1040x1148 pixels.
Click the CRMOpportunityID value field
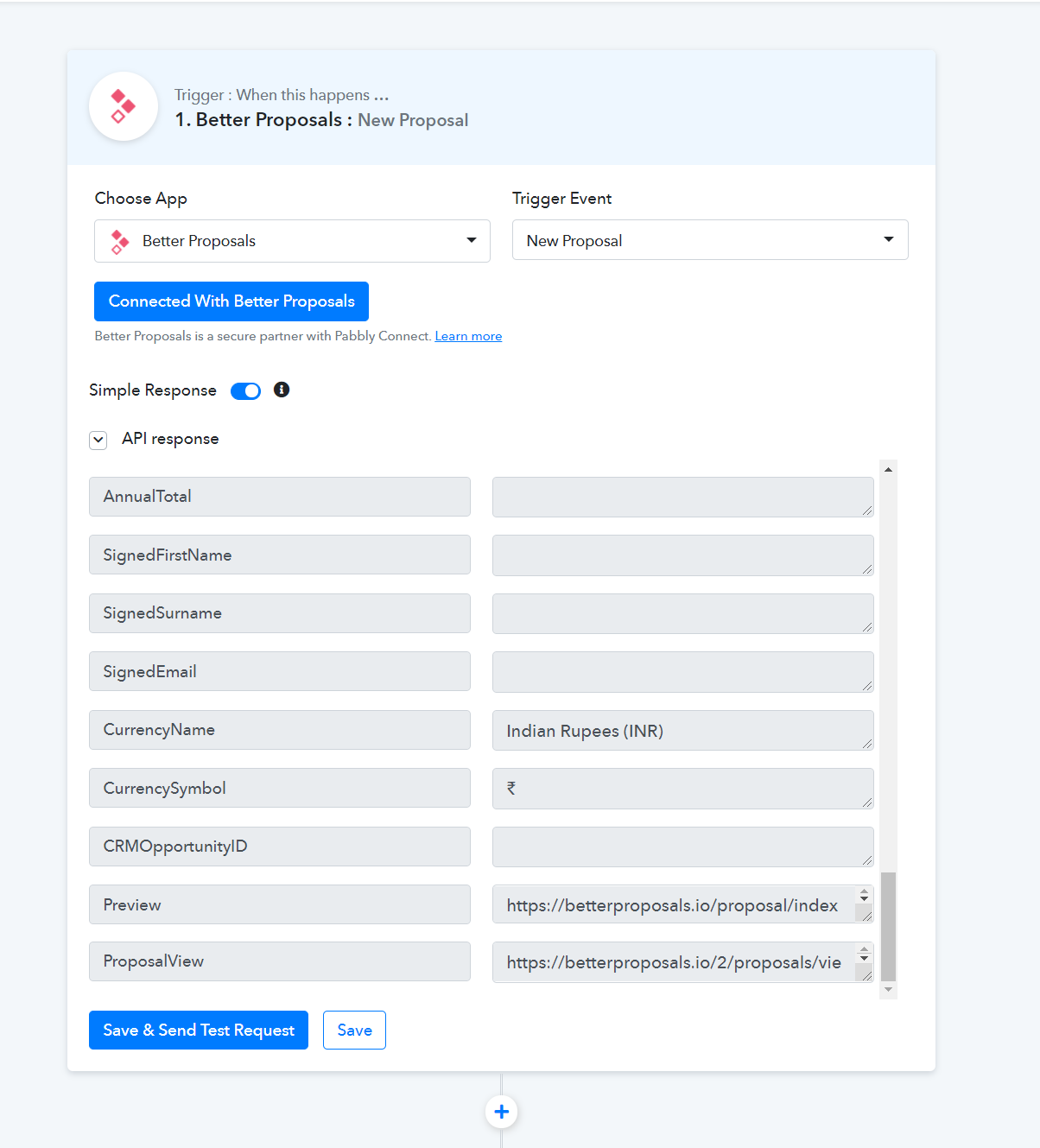pos(683,847)
